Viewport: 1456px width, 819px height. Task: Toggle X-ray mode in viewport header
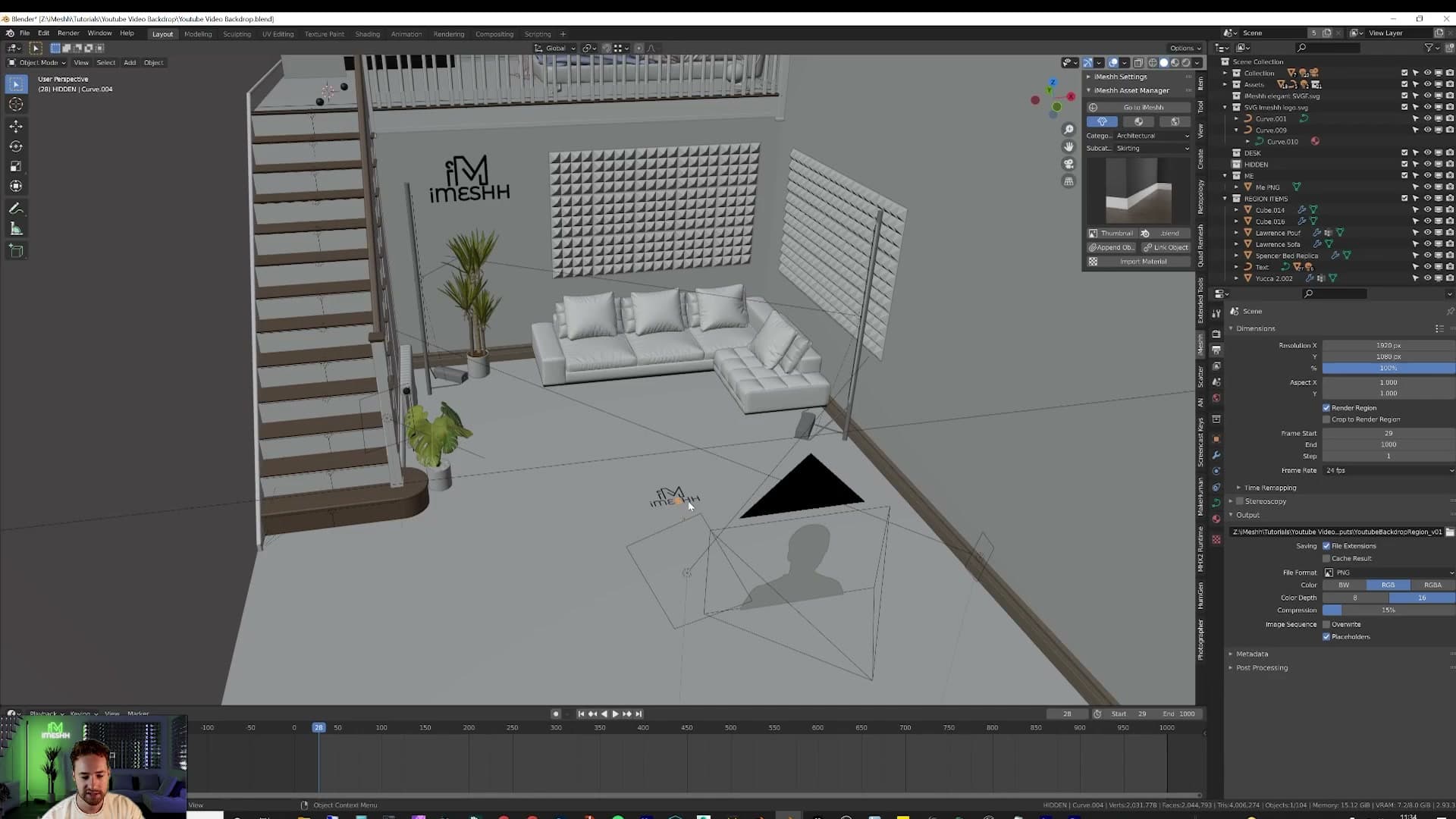point(1138,63)
